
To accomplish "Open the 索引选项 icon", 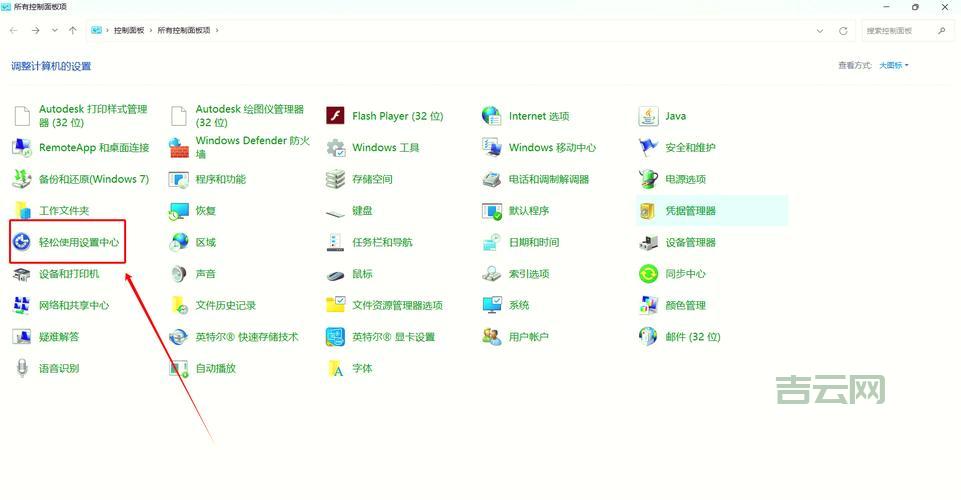I will pos(492,274).
